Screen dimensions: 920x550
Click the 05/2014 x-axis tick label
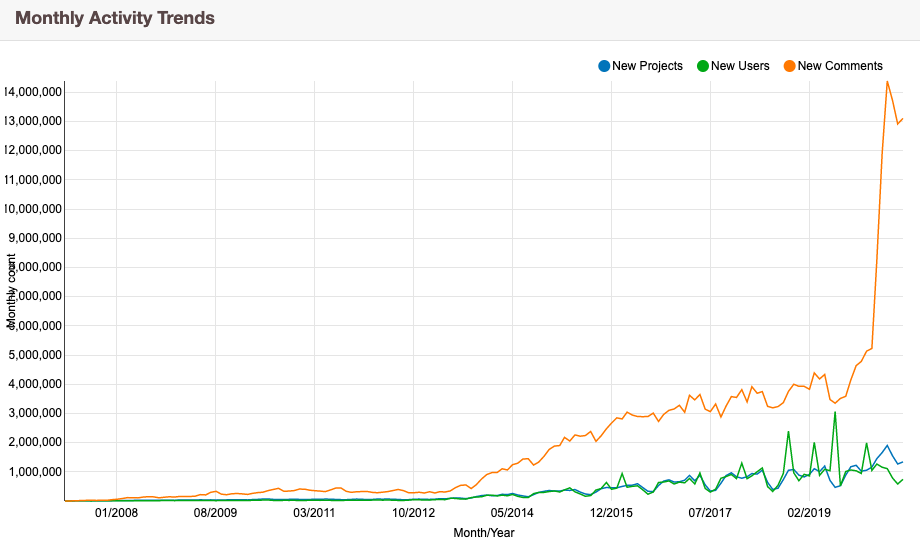[512, 514]
